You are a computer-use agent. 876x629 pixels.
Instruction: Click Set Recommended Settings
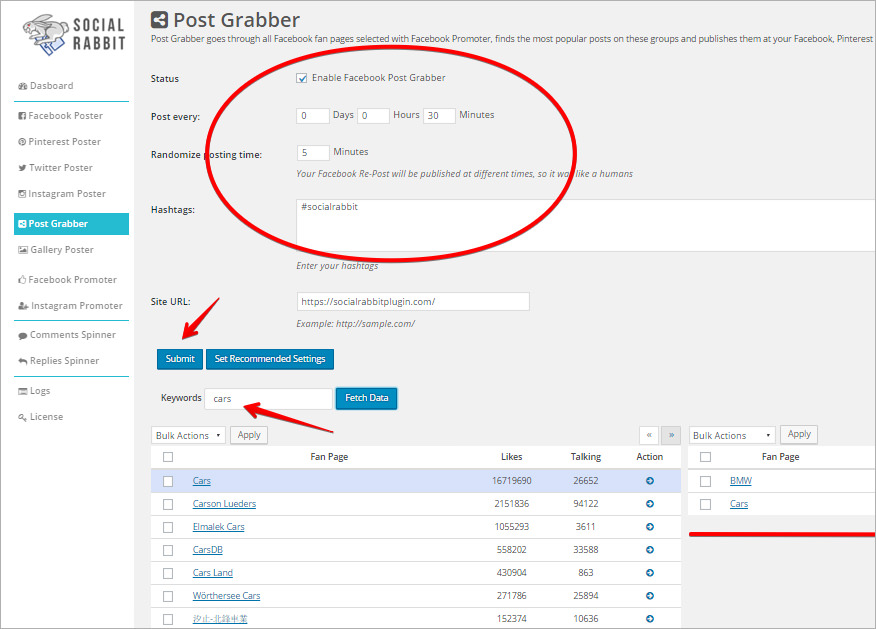[x=270, y=359]
